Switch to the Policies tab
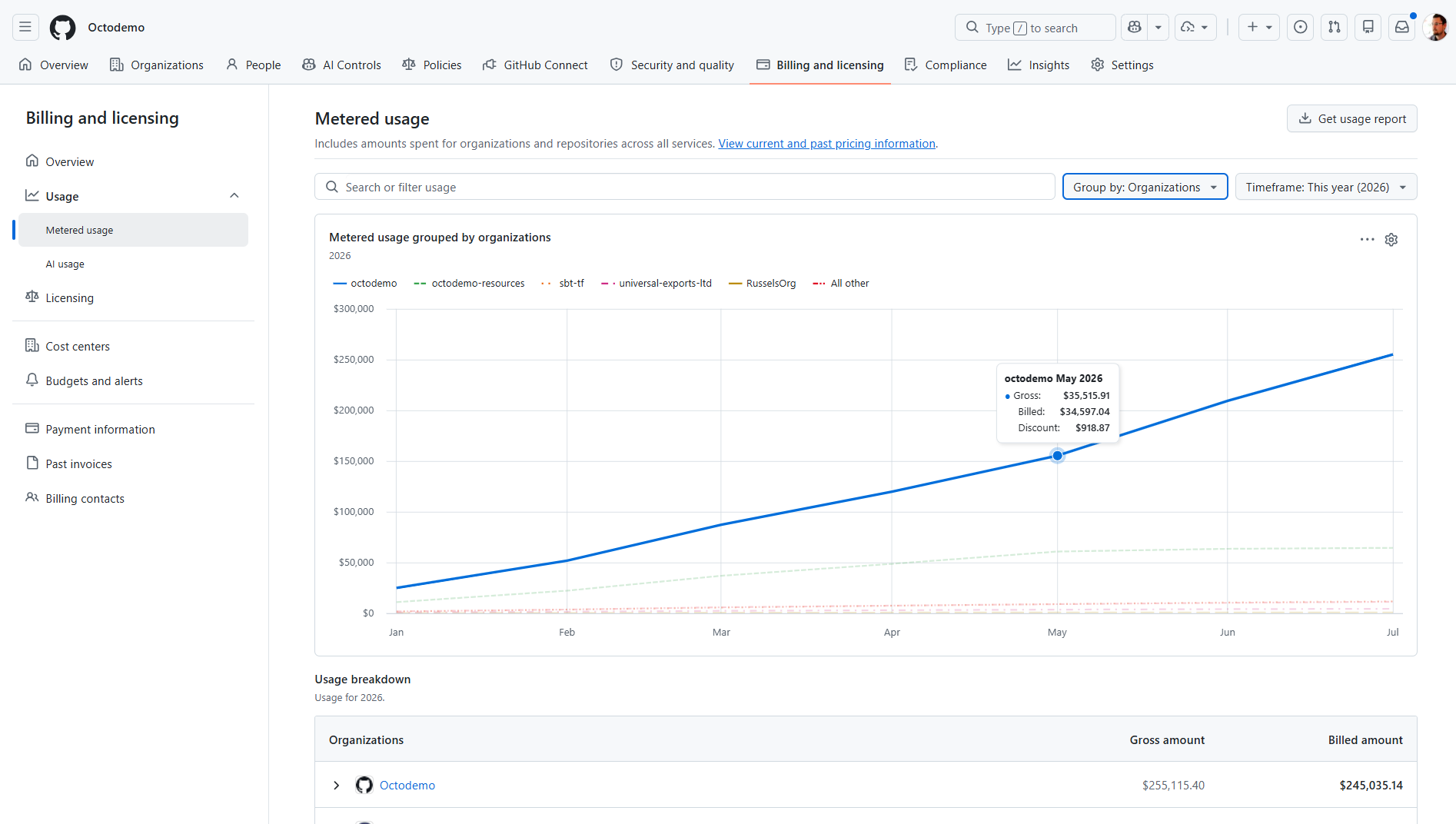Screen dimensions: 1456x824 [x=432, y=65]
